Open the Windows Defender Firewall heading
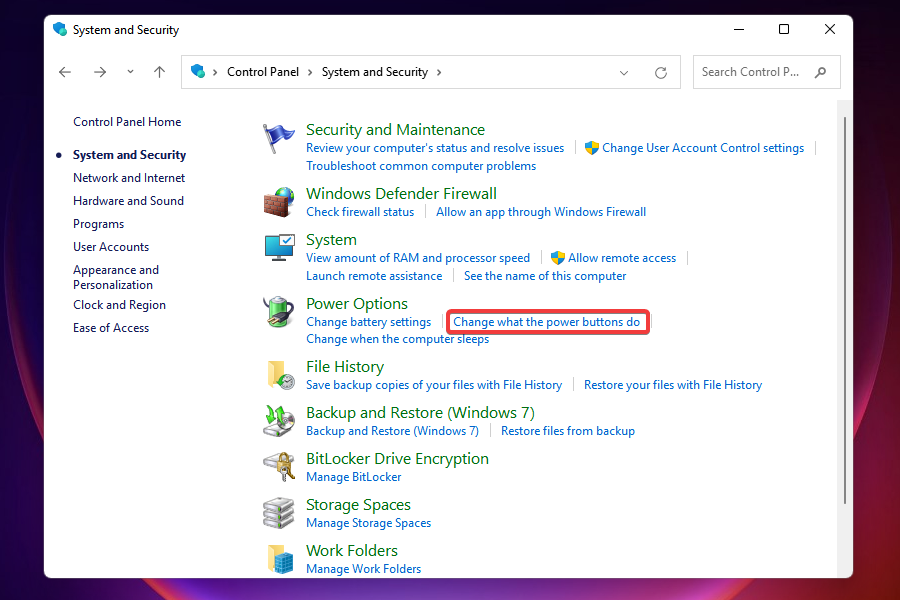 pos(401,193)
